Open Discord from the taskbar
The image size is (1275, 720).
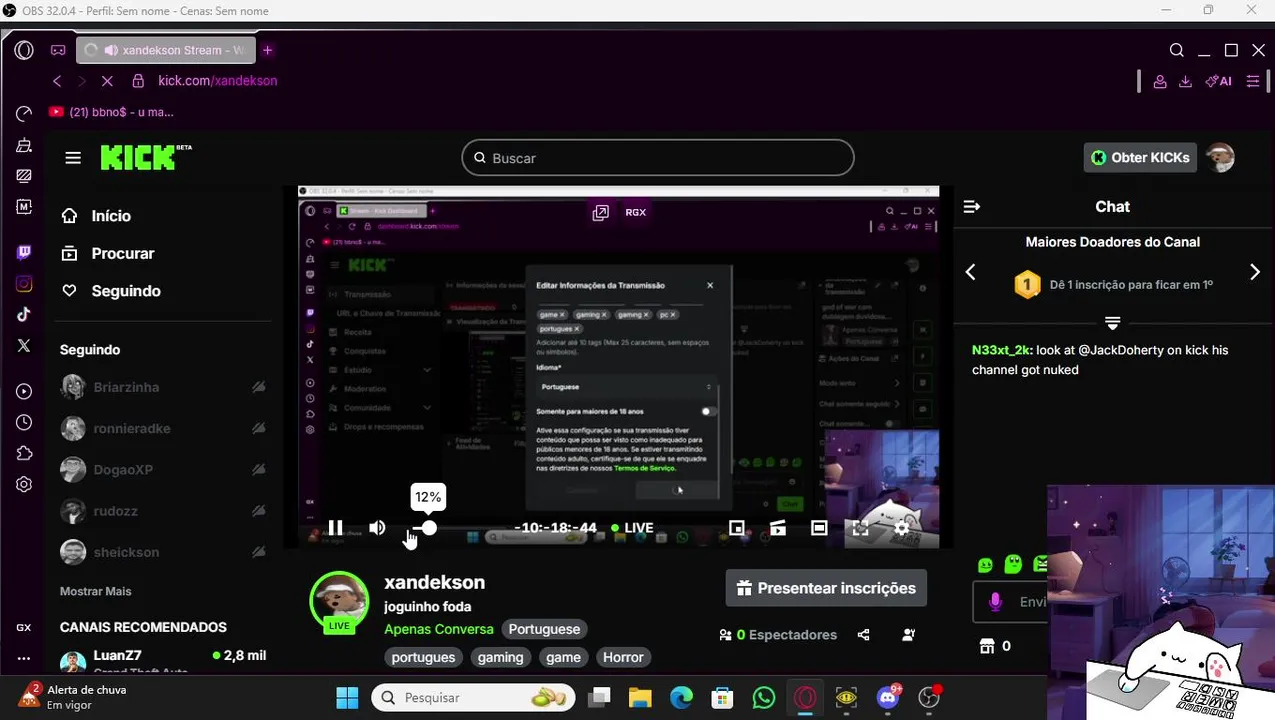(x=888, y=697)
